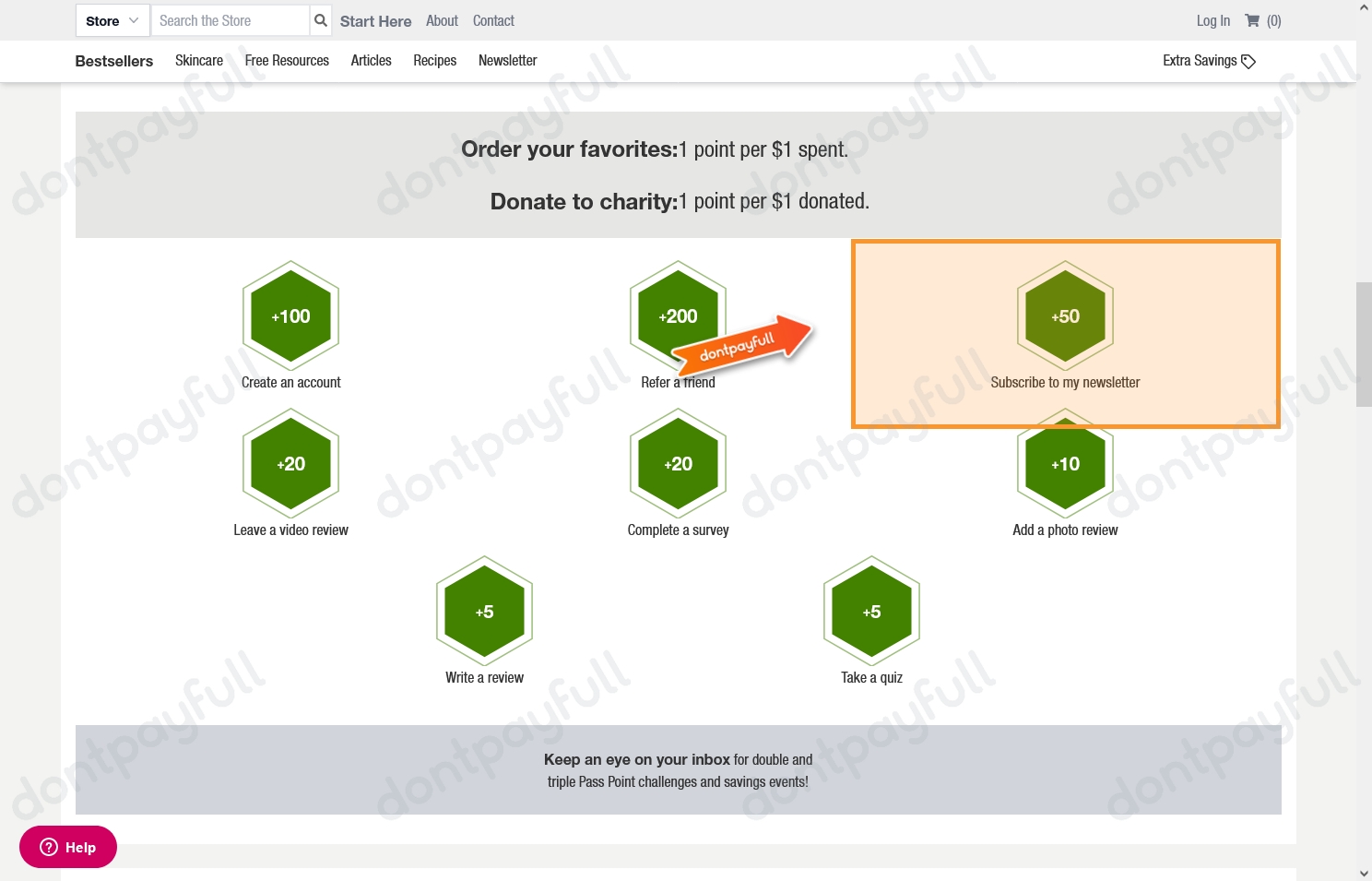
Task: Click the +5 Take a quiz hexagon
Action: pos(871,612)
